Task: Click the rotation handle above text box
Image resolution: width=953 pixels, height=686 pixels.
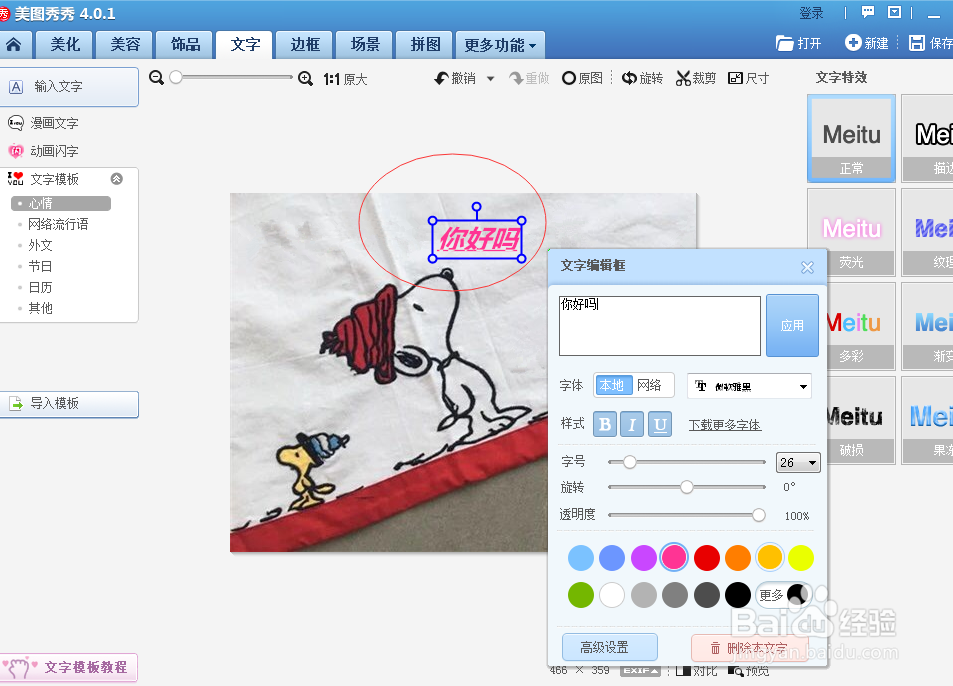Action: click(476, 207)
